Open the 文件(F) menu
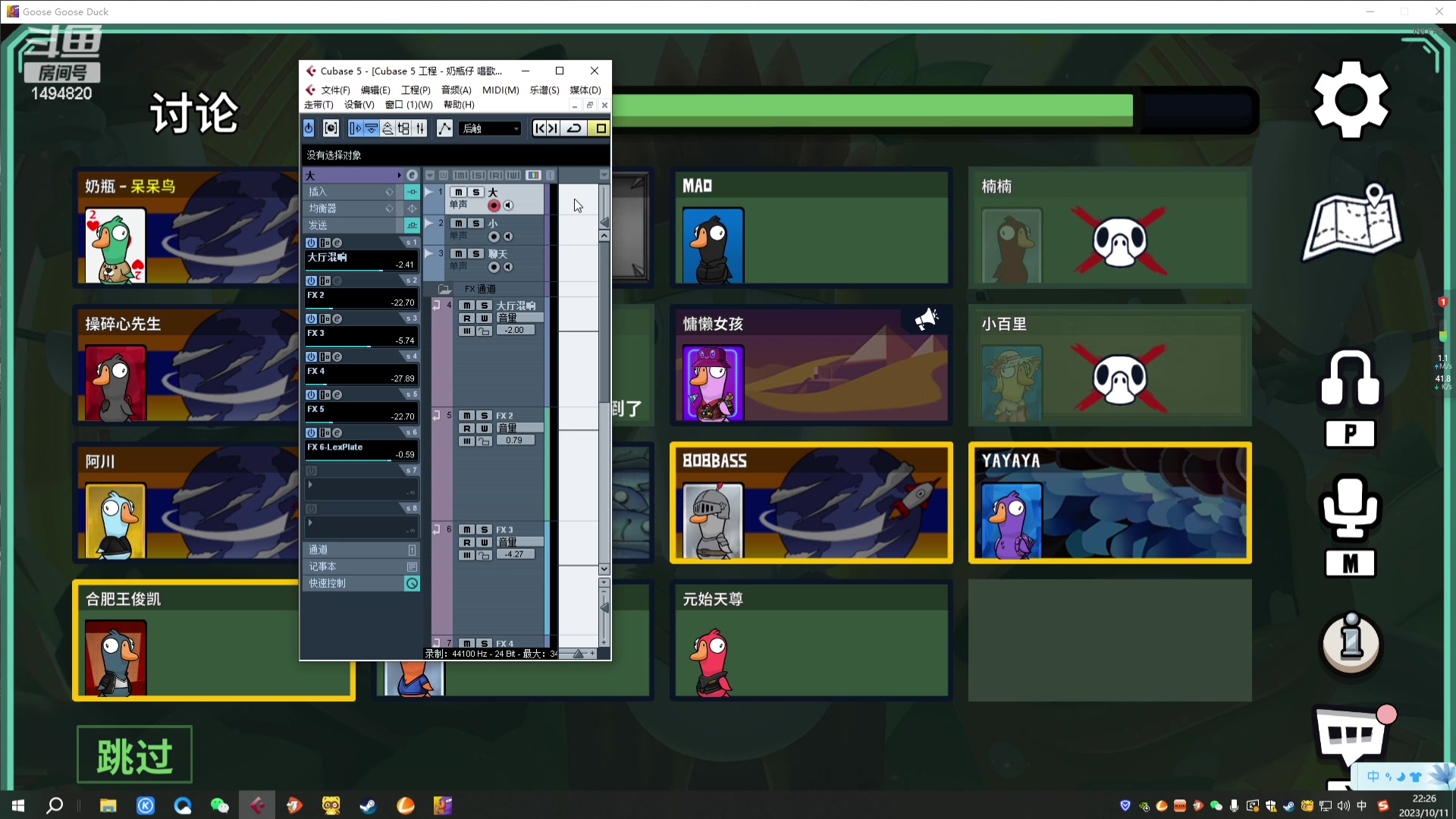This screenshot has height=819, width=1456. click(335, 90)
